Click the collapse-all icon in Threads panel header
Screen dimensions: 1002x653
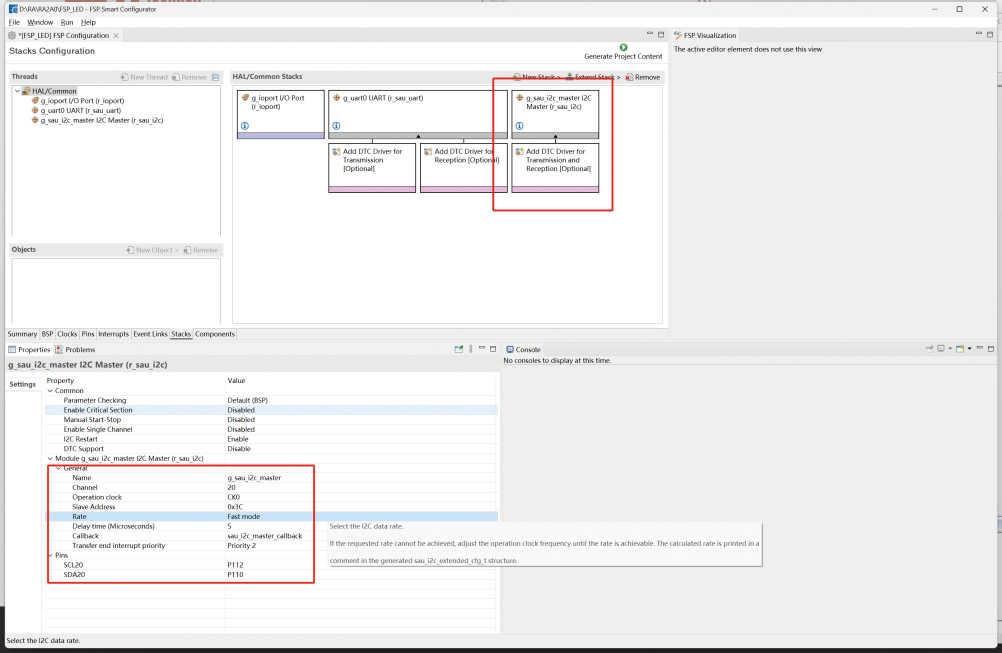[x=215, y=77]
